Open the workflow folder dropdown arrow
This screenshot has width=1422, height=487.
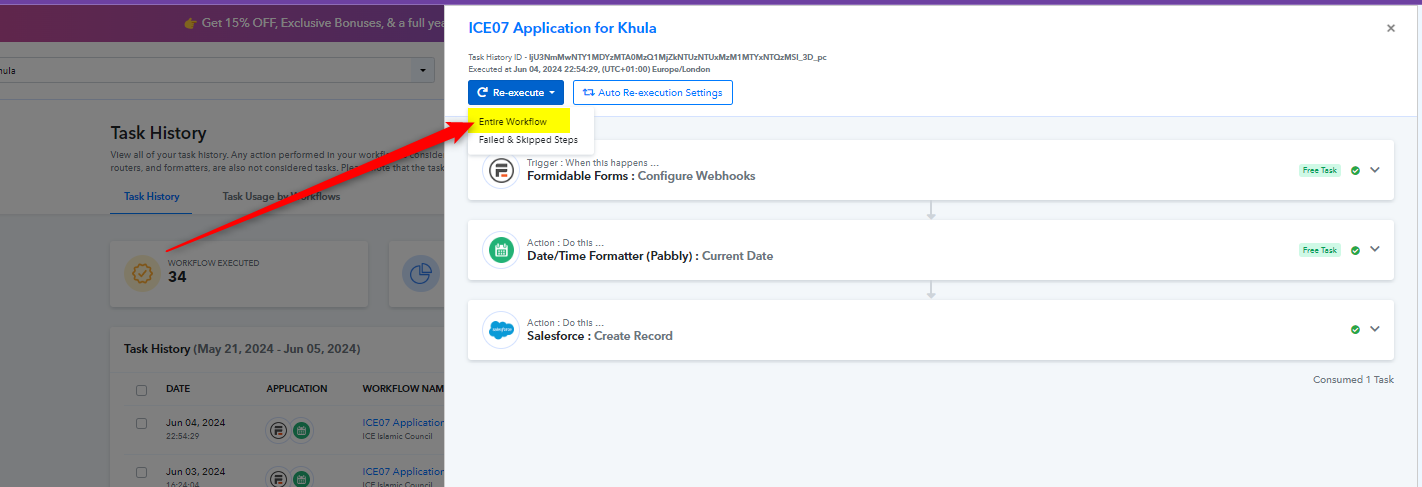tap(424, 70)
